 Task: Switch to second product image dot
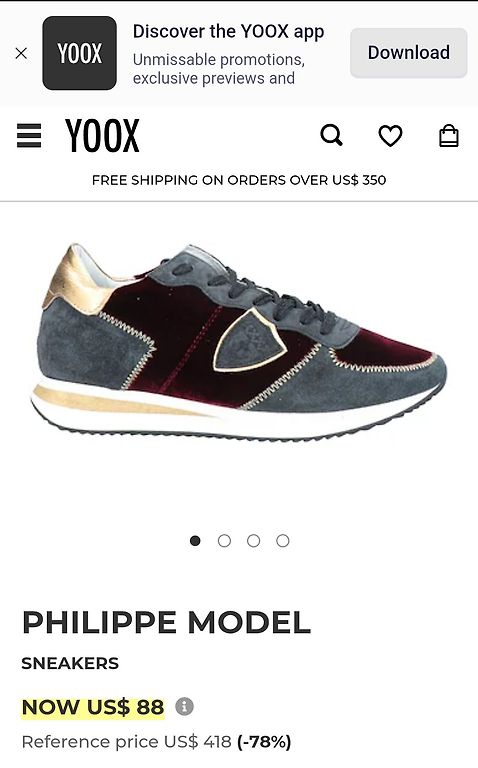click(224, 541)
